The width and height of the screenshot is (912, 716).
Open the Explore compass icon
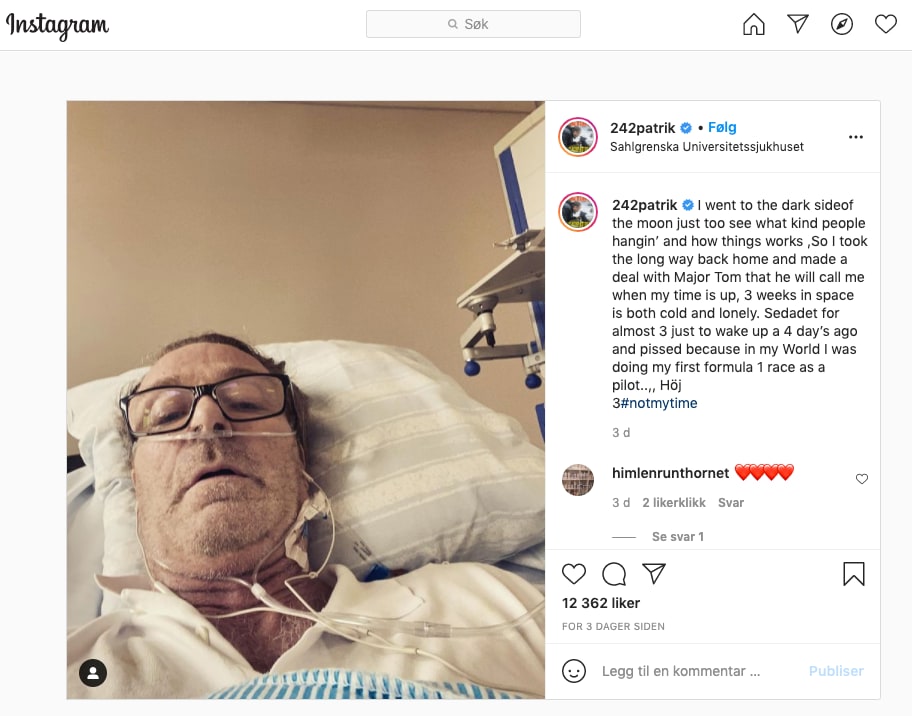(x=842, y=24)
